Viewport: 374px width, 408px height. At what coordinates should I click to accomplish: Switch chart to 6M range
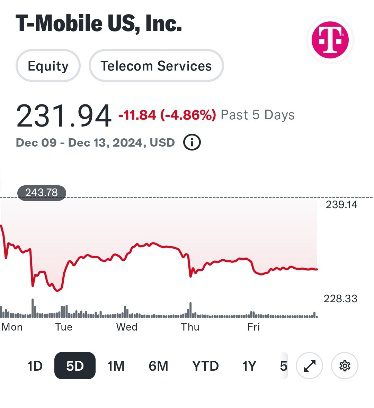tap(158, 366)
